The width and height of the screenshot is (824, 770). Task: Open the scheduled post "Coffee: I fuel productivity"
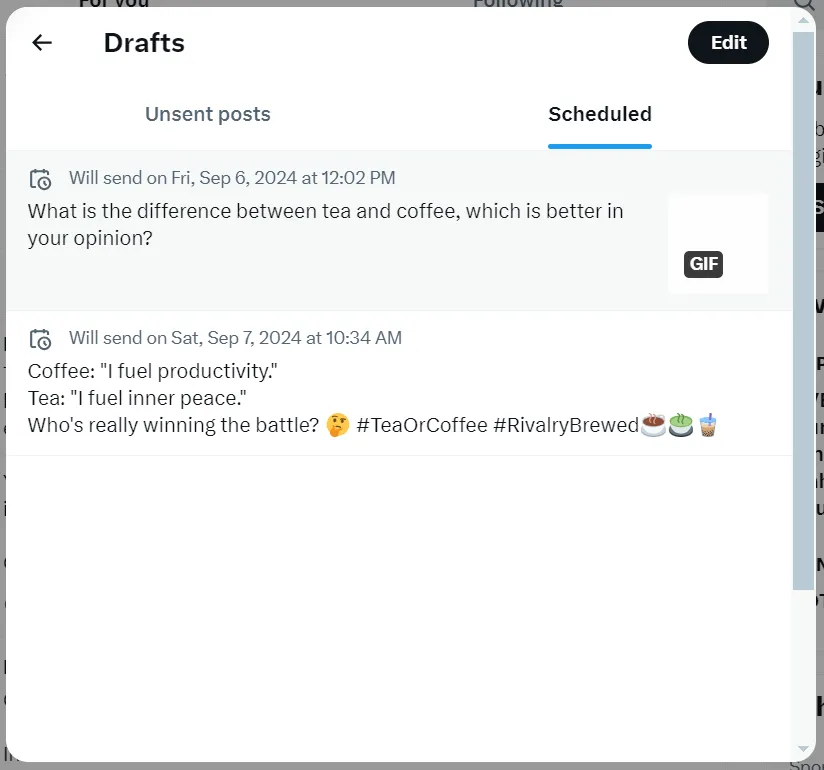pos(399,383)
